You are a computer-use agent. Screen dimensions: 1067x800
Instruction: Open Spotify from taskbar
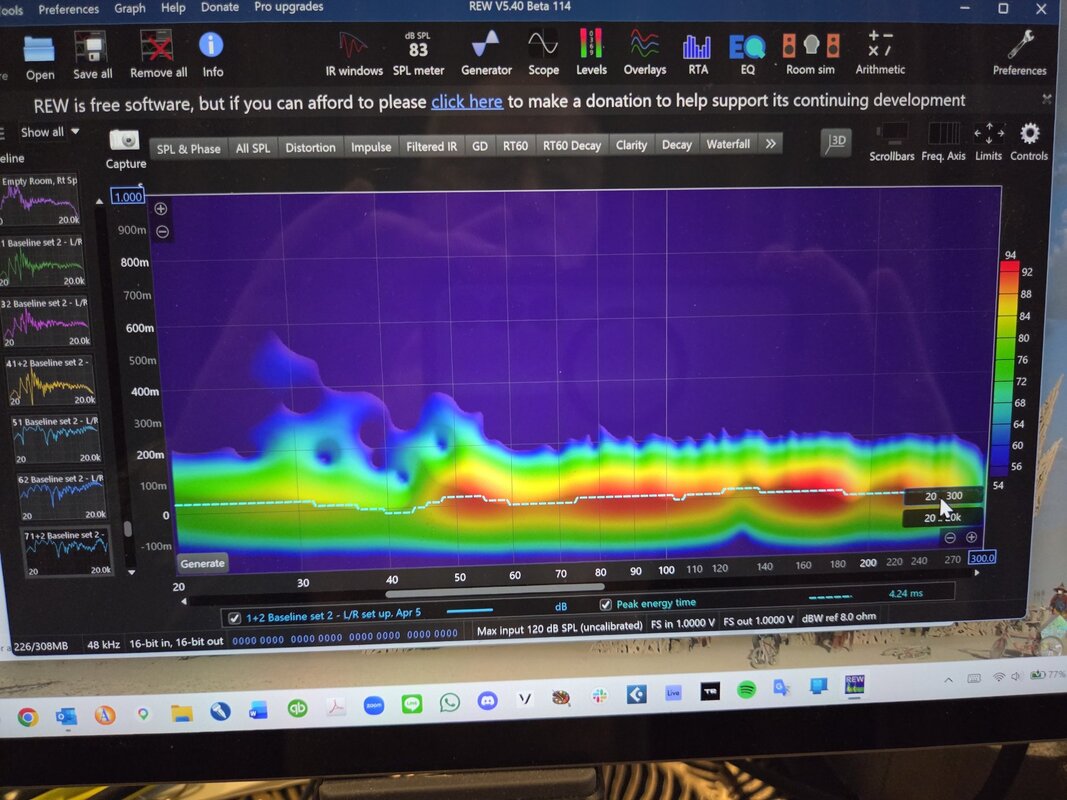pyautogui.click(x=746, y=690)
